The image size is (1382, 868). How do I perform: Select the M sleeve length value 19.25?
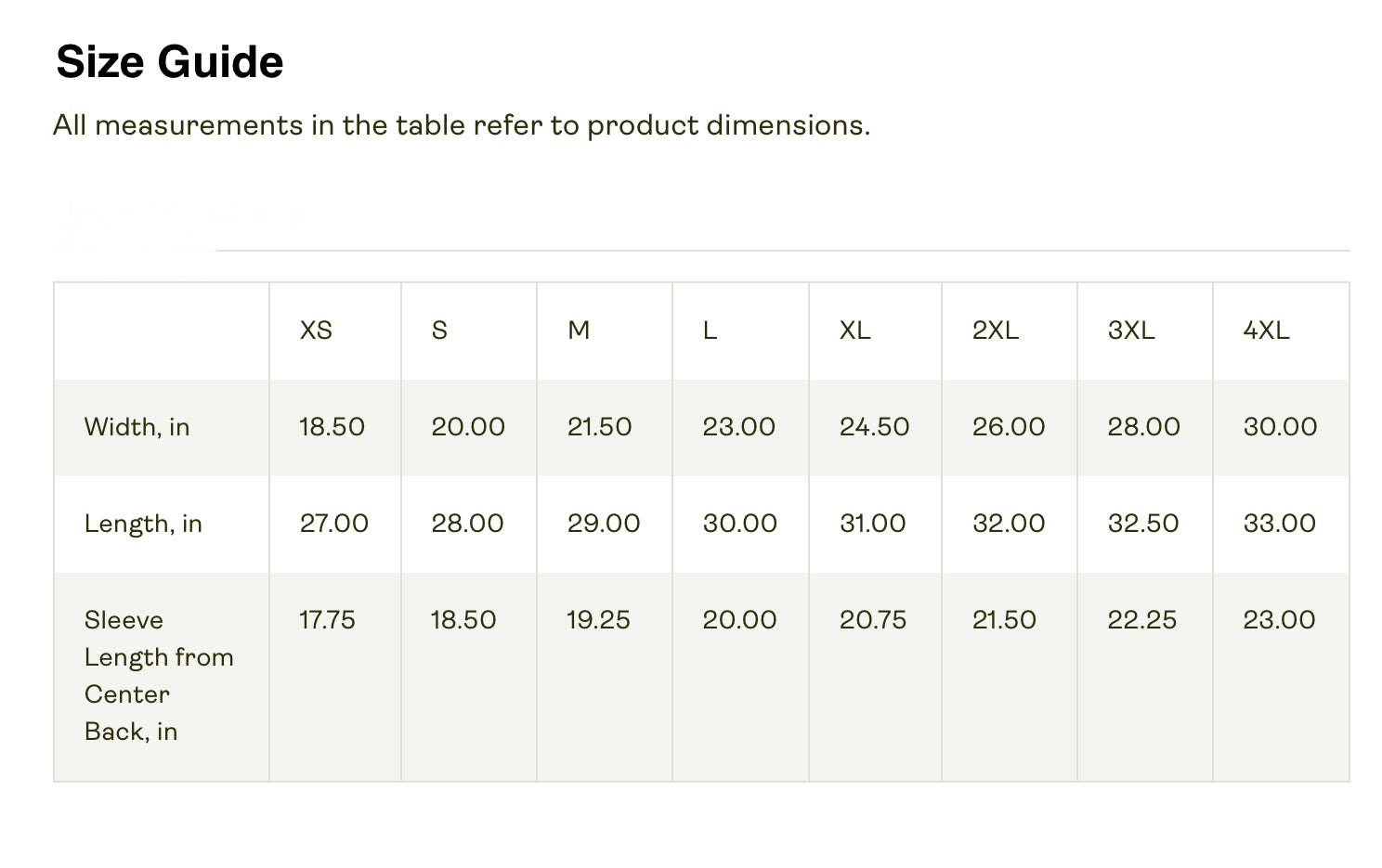[x=598, y=620]
